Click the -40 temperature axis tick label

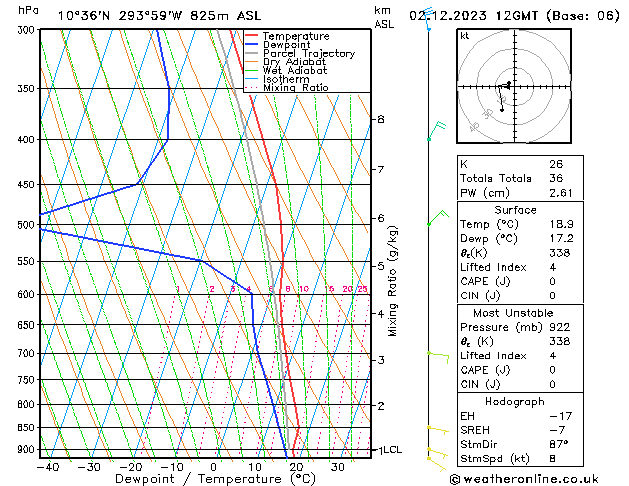pos(48,467)
